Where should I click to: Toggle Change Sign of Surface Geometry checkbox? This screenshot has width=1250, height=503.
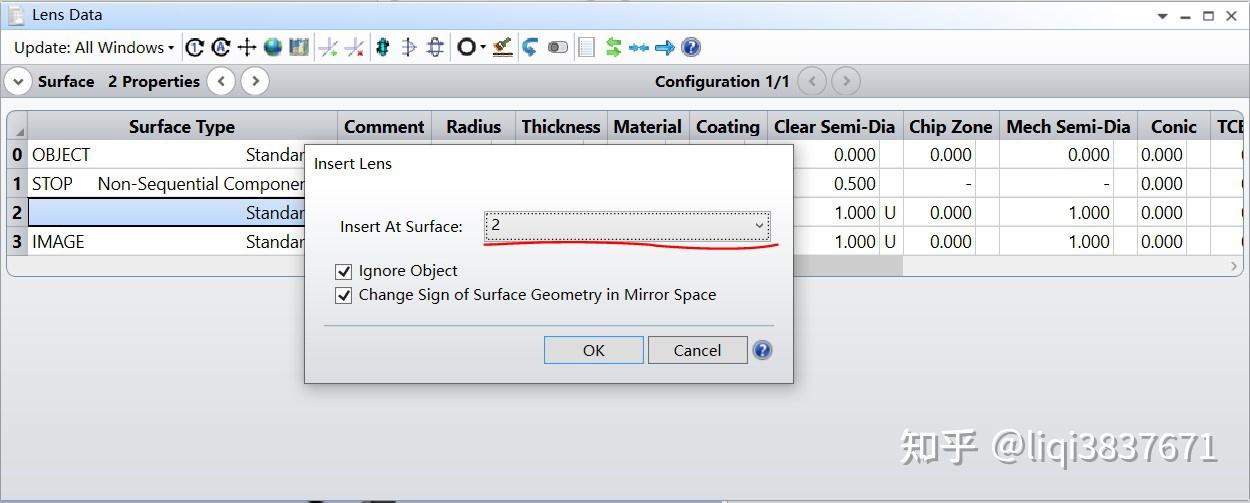coord(344,295)
